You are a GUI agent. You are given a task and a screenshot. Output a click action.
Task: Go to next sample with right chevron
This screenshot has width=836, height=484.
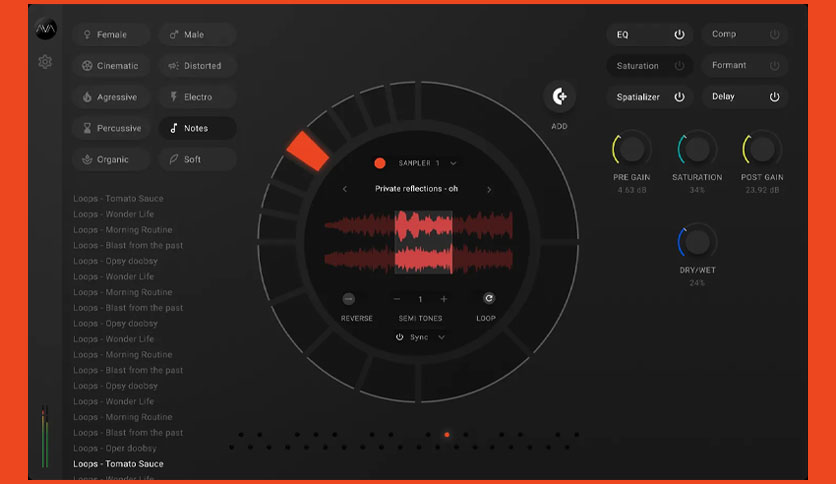pos(489,189)
